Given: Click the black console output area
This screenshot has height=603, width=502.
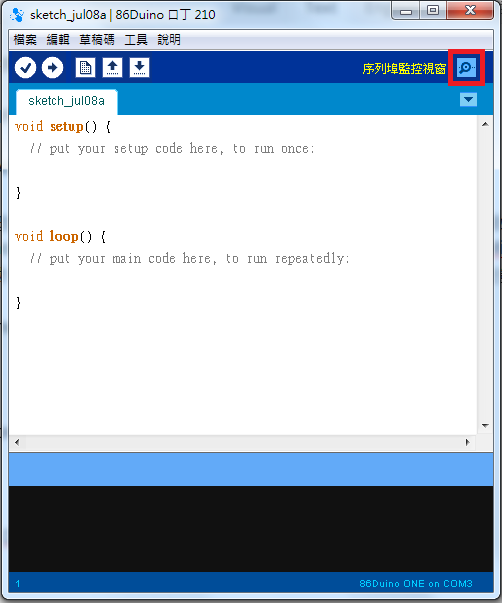Looking at the screenshot, I should click(x=251, y=529).
